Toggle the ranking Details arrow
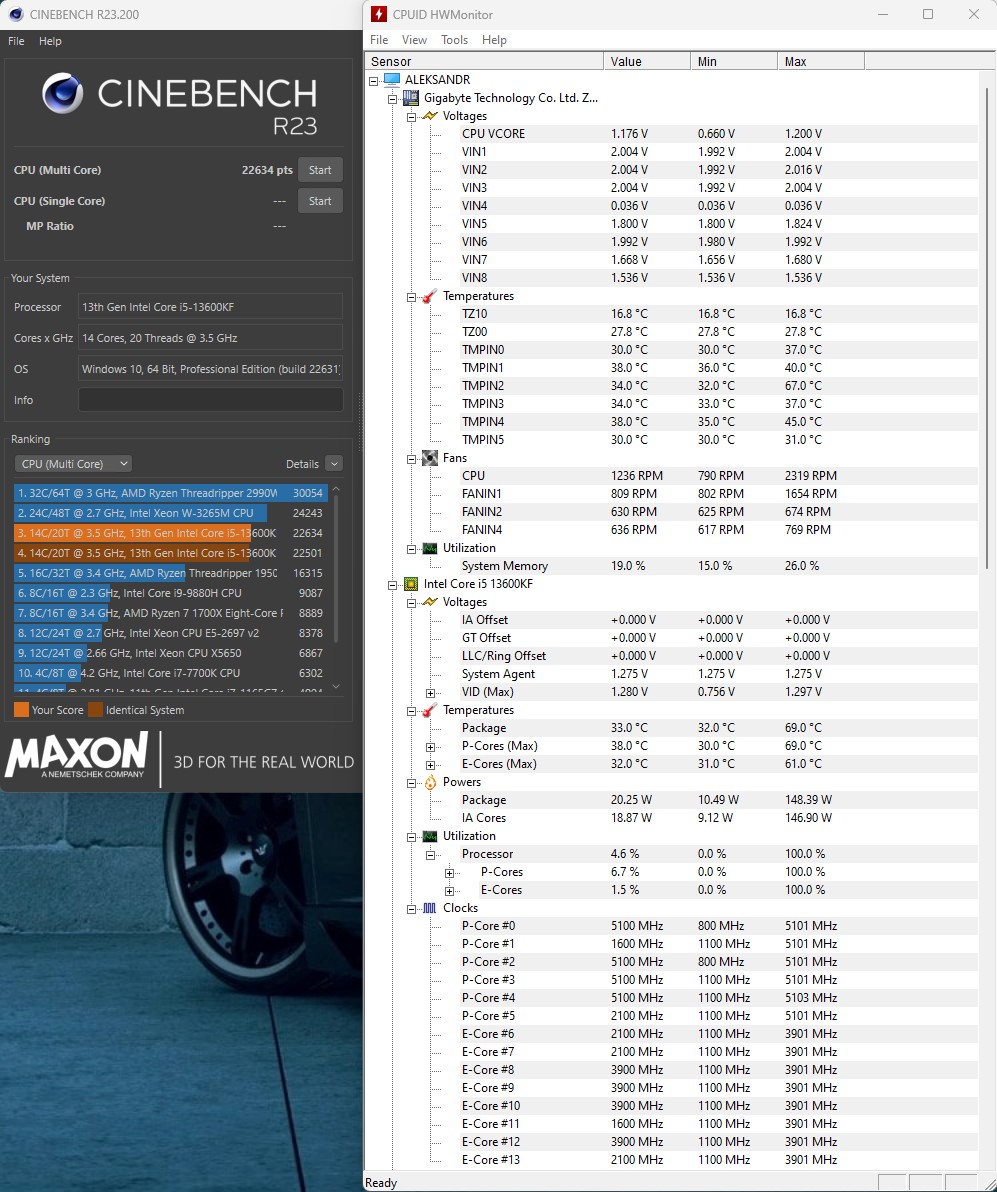 334,464
